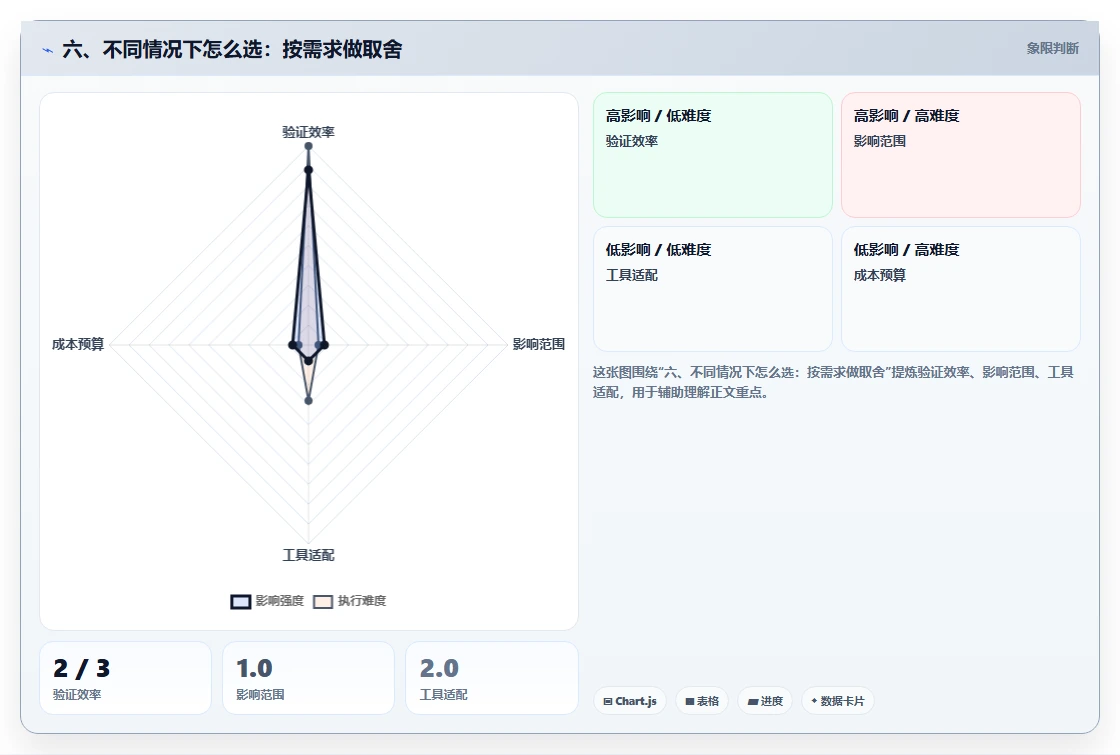Select the 高影响 / 低难度 quadrant card
1120x755 pixels.
click(713, 155)
